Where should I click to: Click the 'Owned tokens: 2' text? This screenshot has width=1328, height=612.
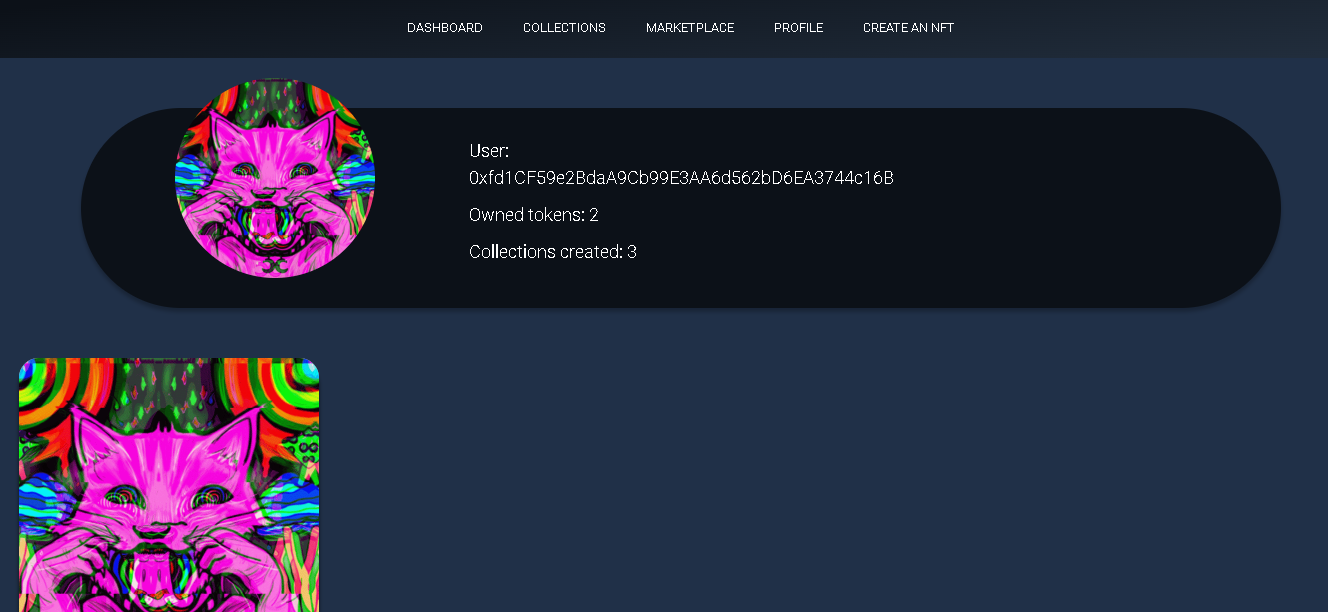[x=534, y=215]
